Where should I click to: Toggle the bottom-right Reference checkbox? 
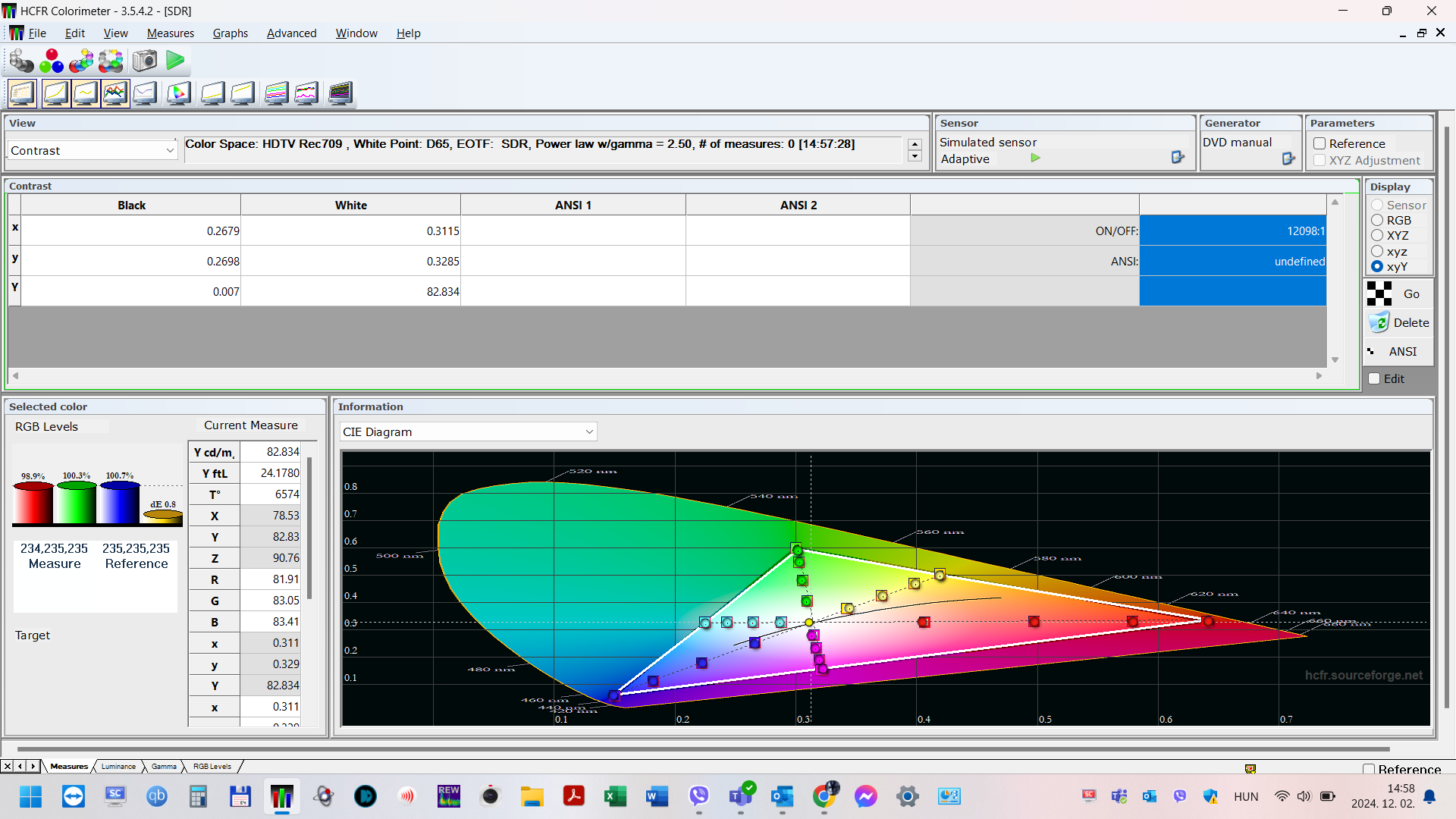1369,769
